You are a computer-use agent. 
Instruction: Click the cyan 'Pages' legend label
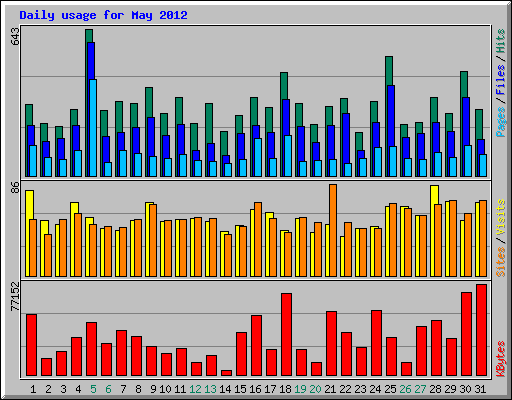[500, 122]
